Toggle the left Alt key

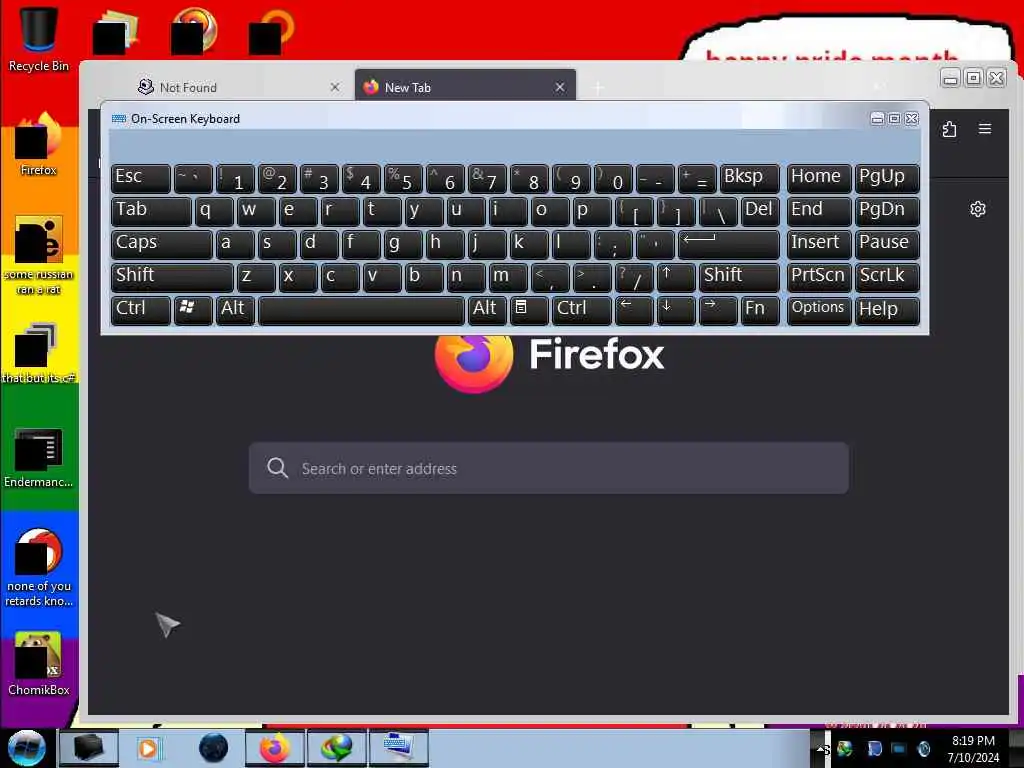point(234,310)
